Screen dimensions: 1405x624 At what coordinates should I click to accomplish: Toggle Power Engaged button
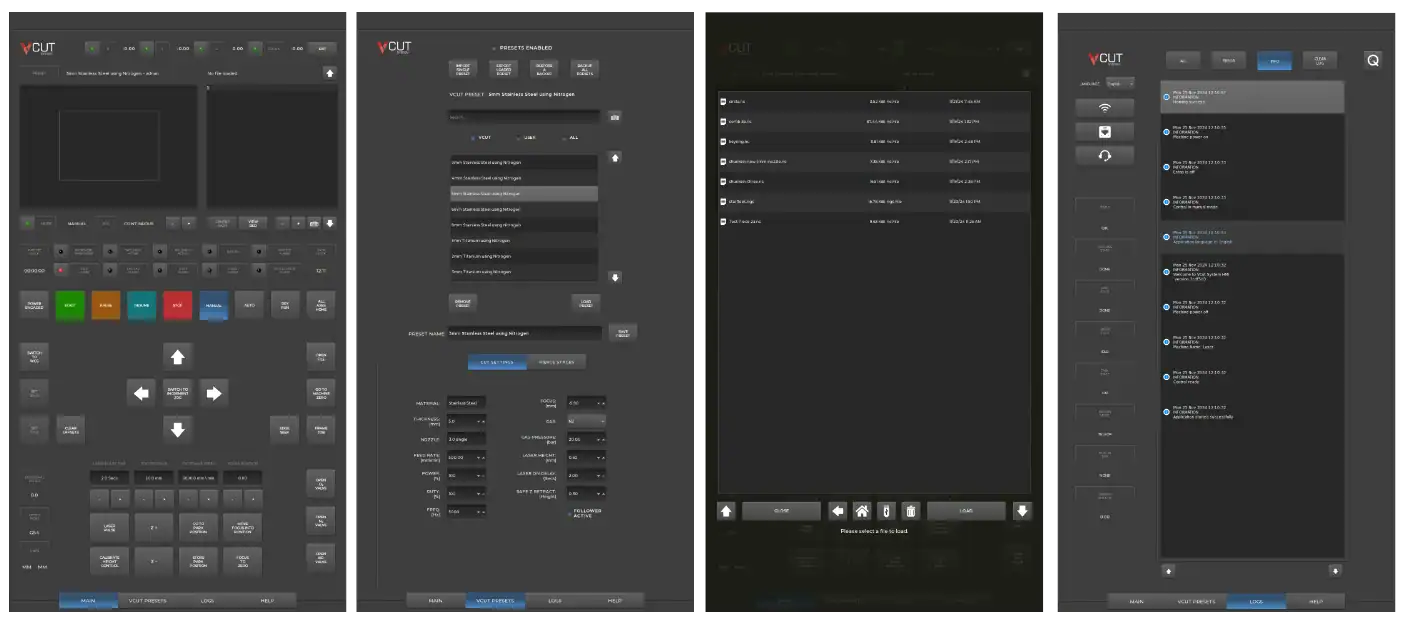(34, 305)
